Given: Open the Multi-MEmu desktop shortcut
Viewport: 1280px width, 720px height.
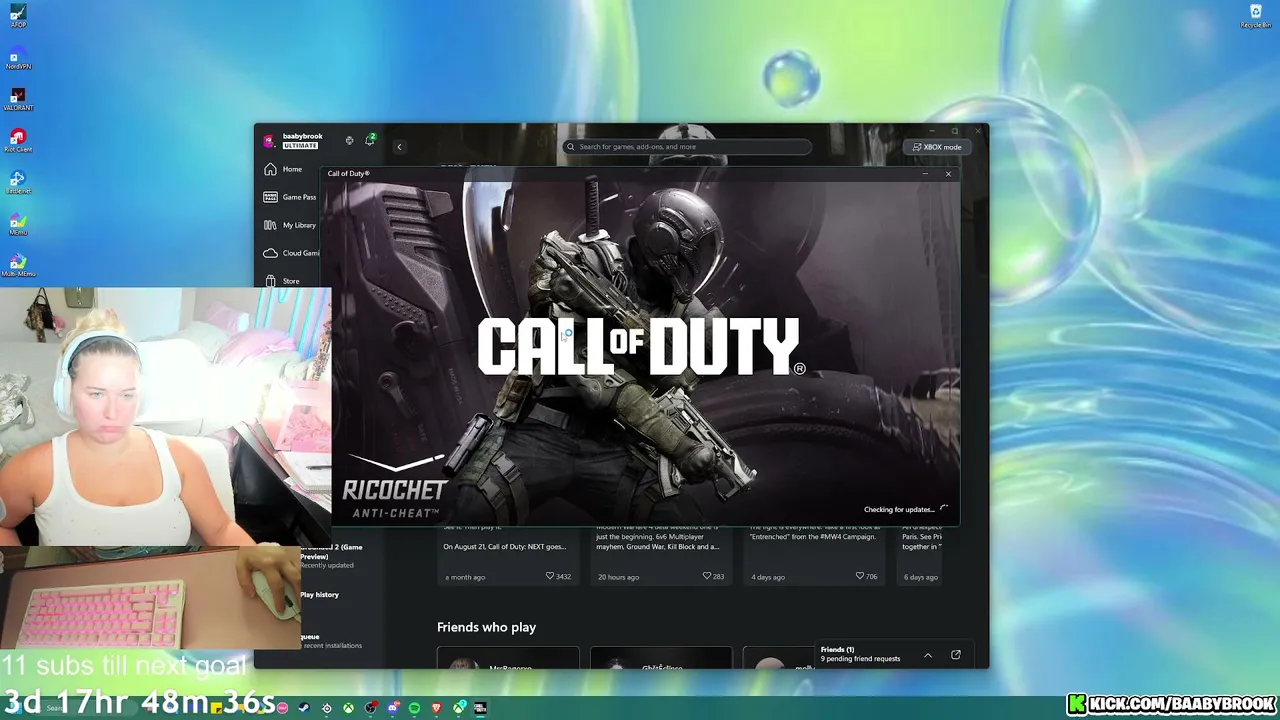Looking at the screenshot, I should [x=18, y=265].
